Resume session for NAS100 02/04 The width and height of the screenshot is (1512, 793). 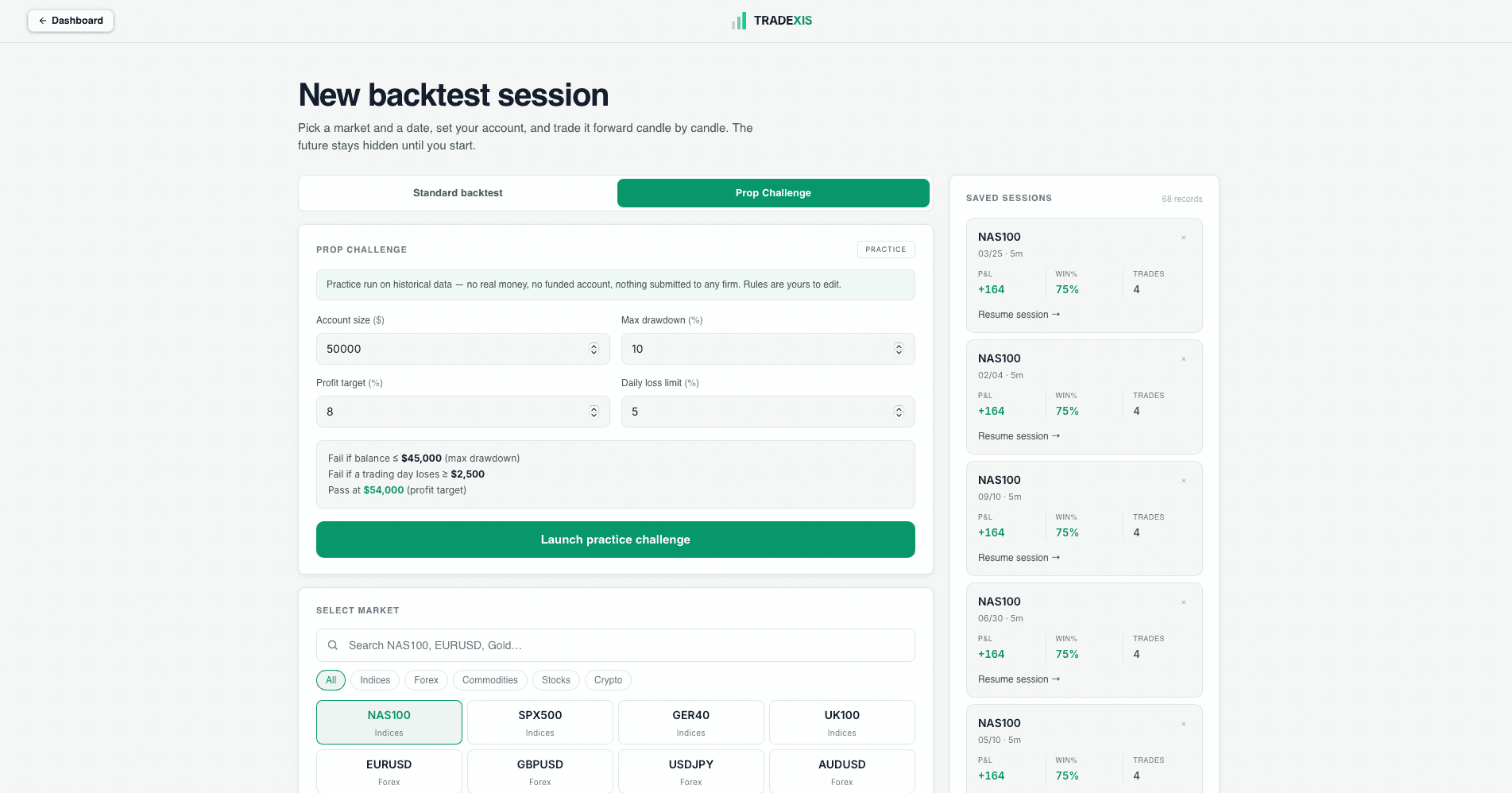pyautogui.click(x=1019, y=436)
